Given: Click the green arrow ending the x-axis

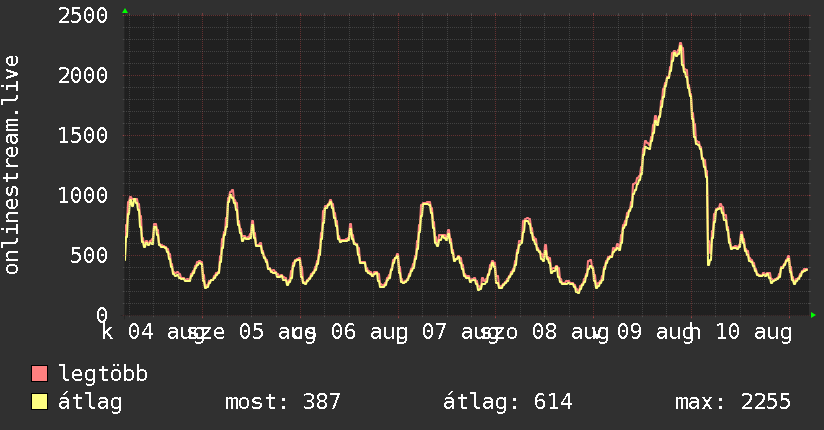Looking at the screenshot, I should coord(813,315).
